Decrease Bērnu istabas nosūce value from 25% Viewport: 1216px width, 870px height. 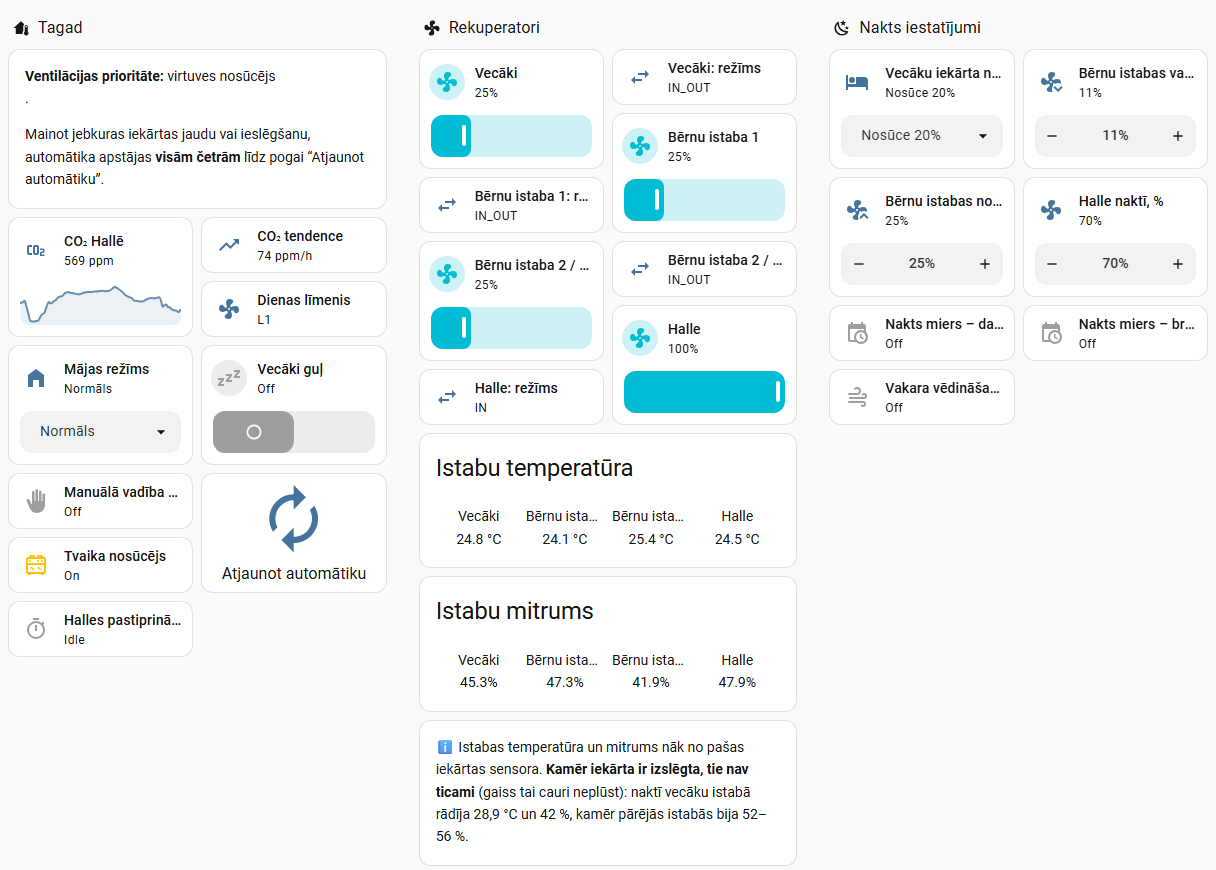click(x=858, y=264)
